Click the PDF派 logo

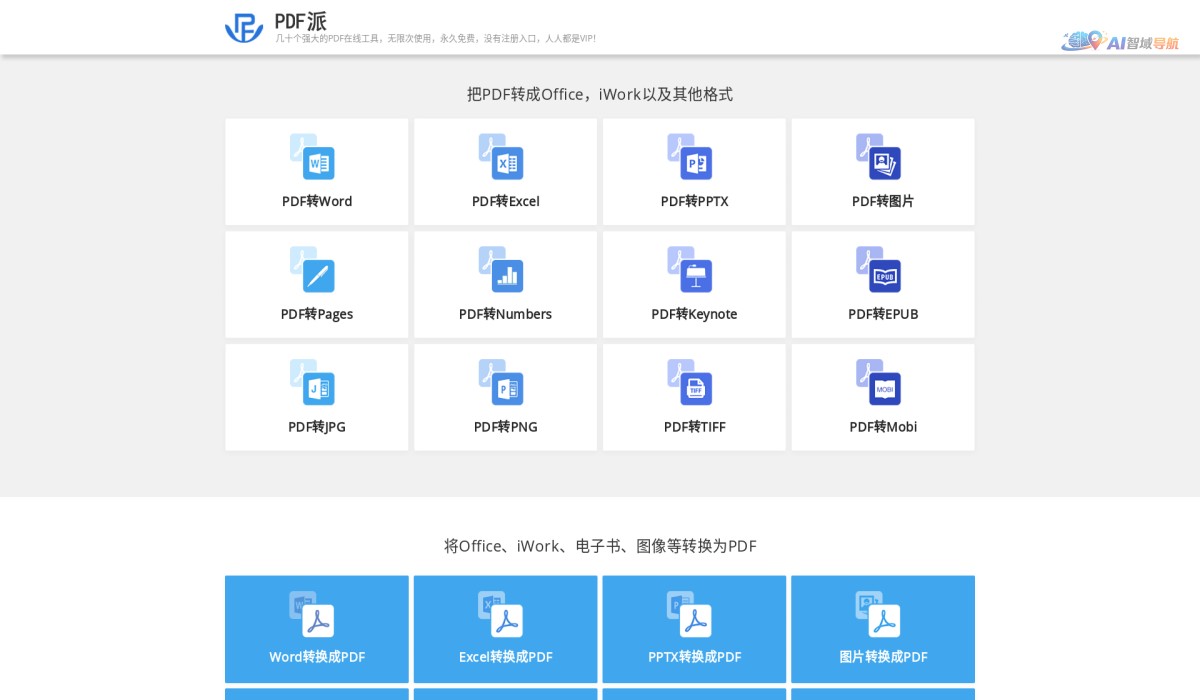(x=243, y=27)
